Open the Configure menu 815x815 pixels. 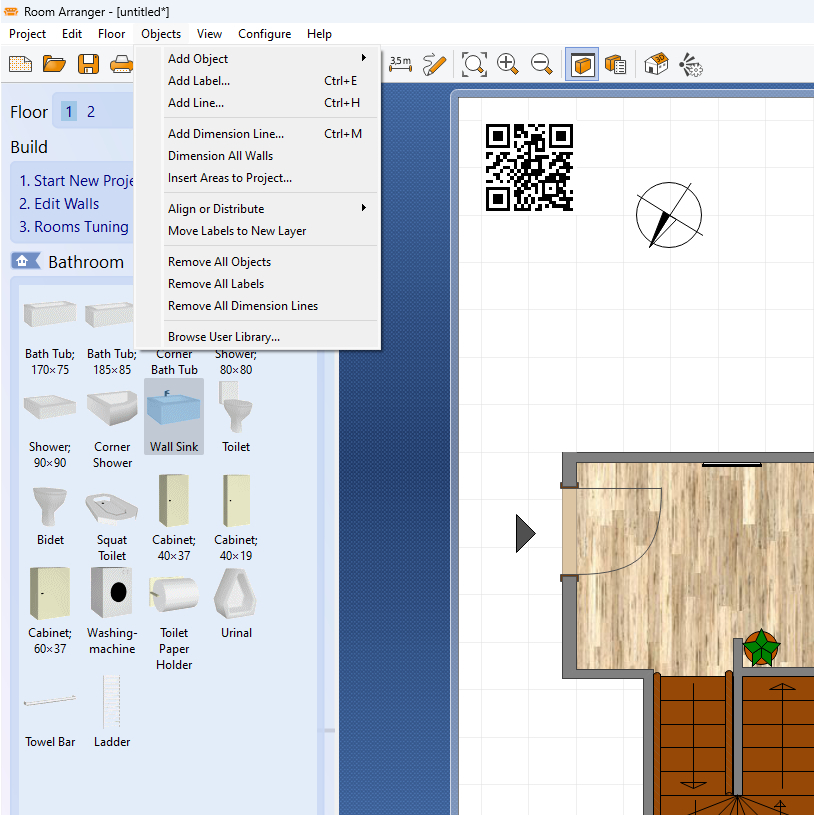[x=264, y=34]
